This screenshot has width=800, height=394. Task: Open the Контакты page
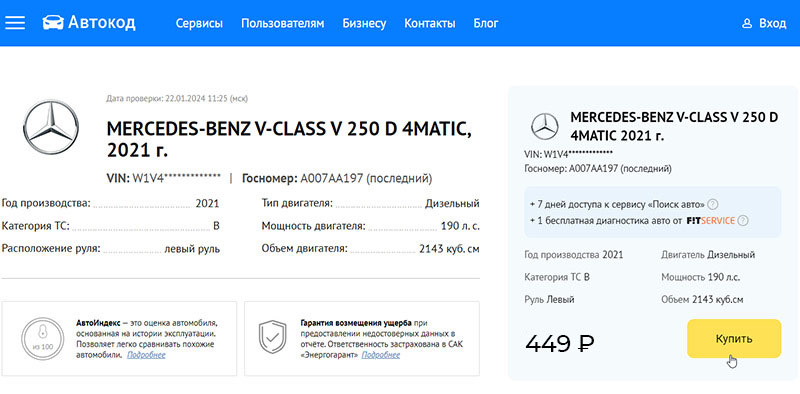430,23
